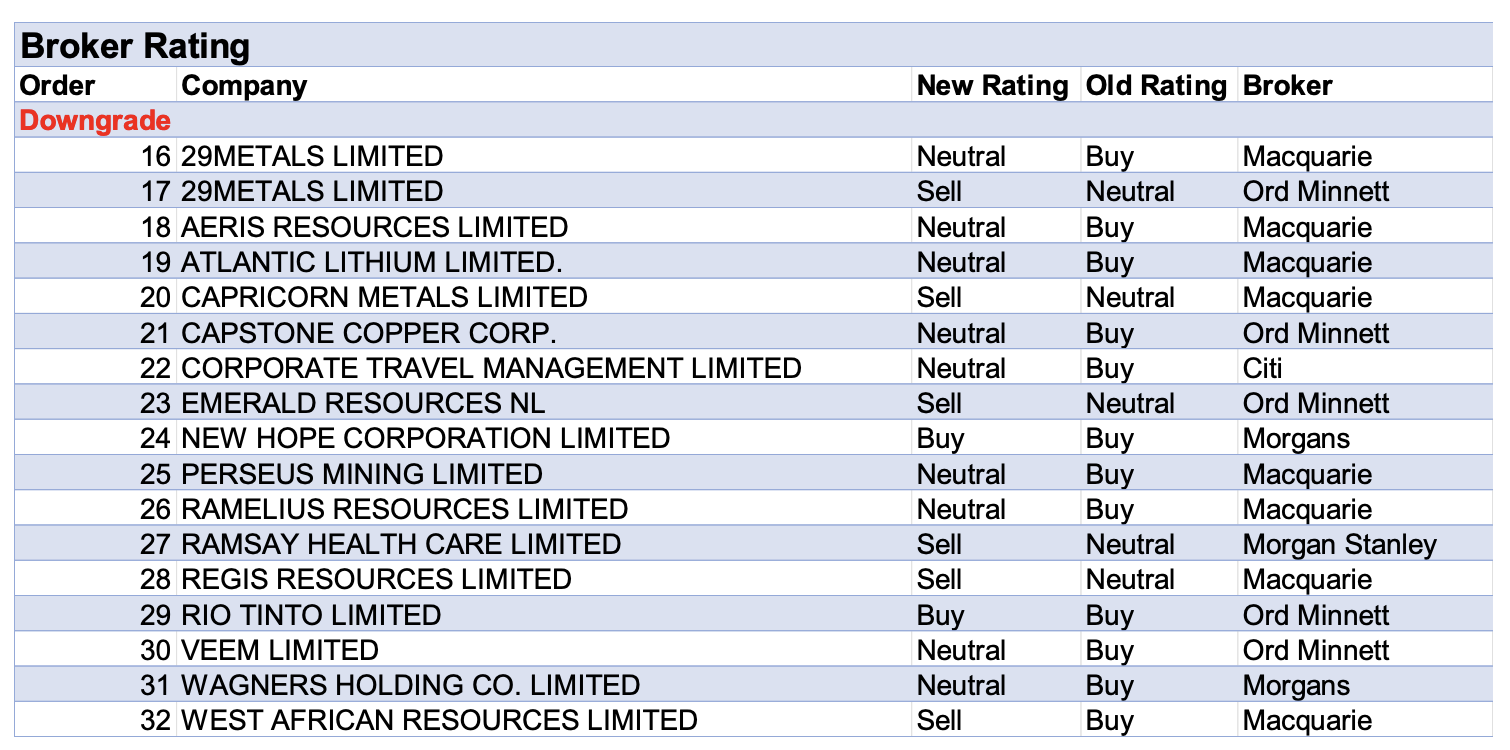Select the AERIS RESOURCES LIMITED cell
1510x750 pixels.
click(374, 227)
